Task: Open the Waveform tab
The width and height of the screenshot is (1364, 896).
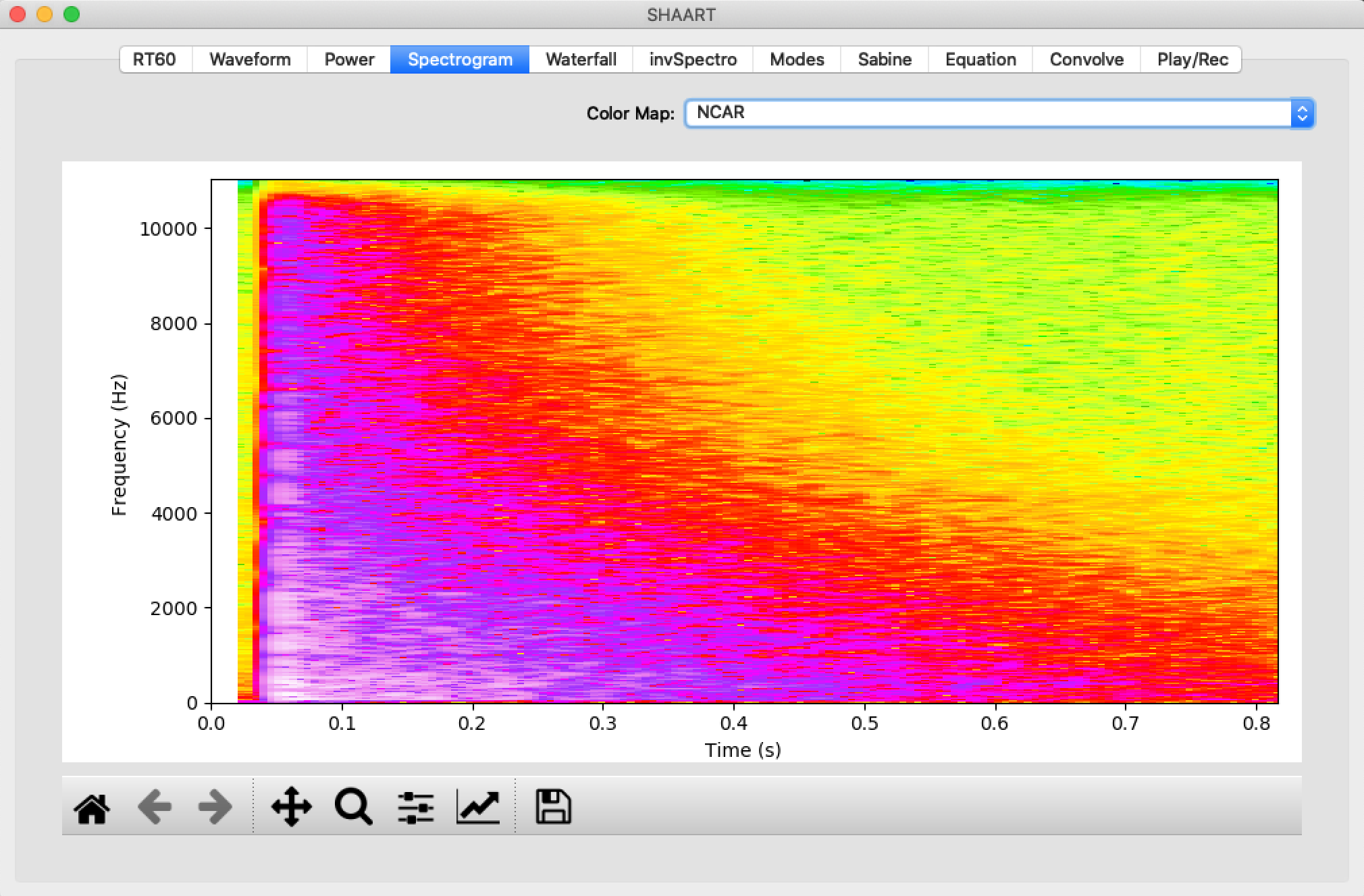Action: pos(250,59)
